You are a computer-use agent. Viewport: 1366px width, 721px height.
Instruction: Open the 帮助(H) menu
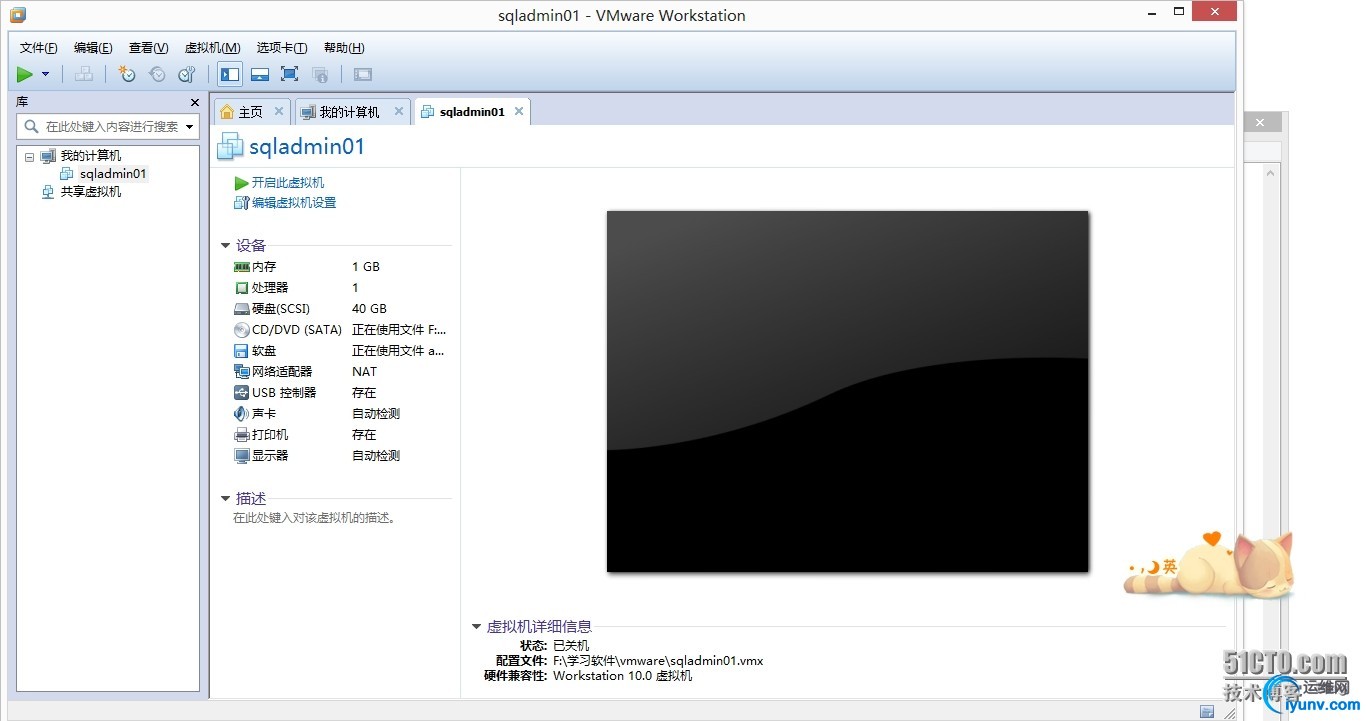(344, 48)
